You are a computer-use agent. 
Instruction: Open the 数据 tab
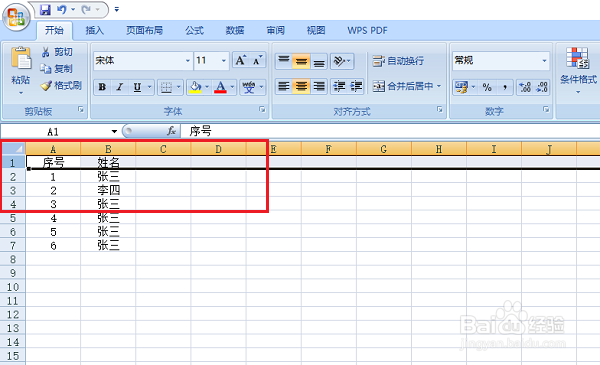coord(235,30)
